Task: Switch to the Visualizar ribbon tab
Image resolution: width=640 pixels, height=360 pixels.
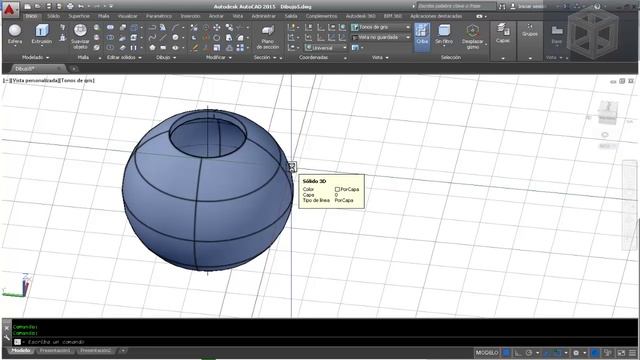Action: click(128, 16)
